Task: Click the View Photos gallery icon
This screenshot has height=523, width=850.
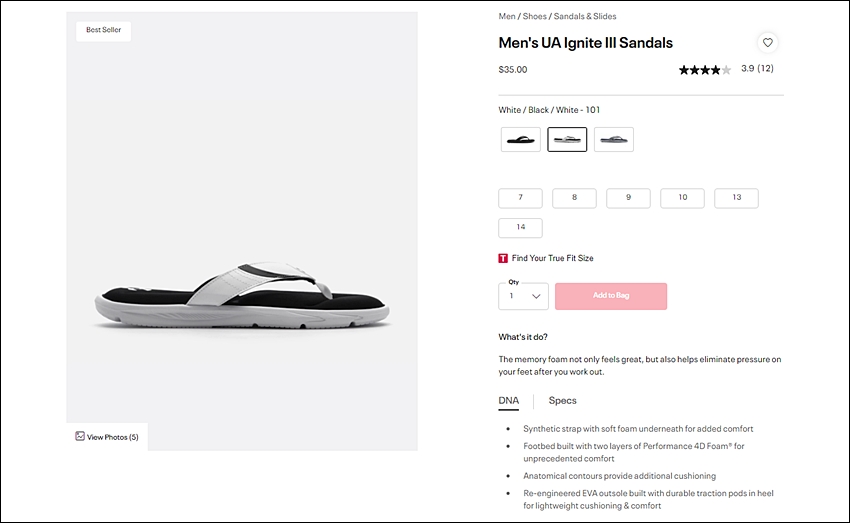Action: [80, 436]
